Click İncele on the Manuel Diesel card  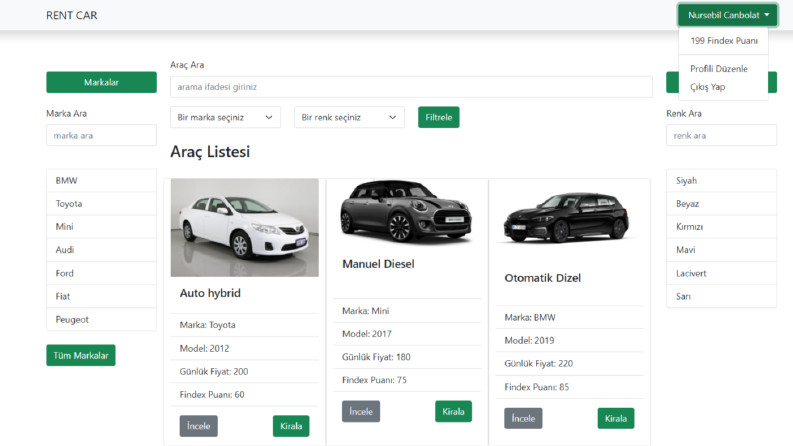point(361,412)
